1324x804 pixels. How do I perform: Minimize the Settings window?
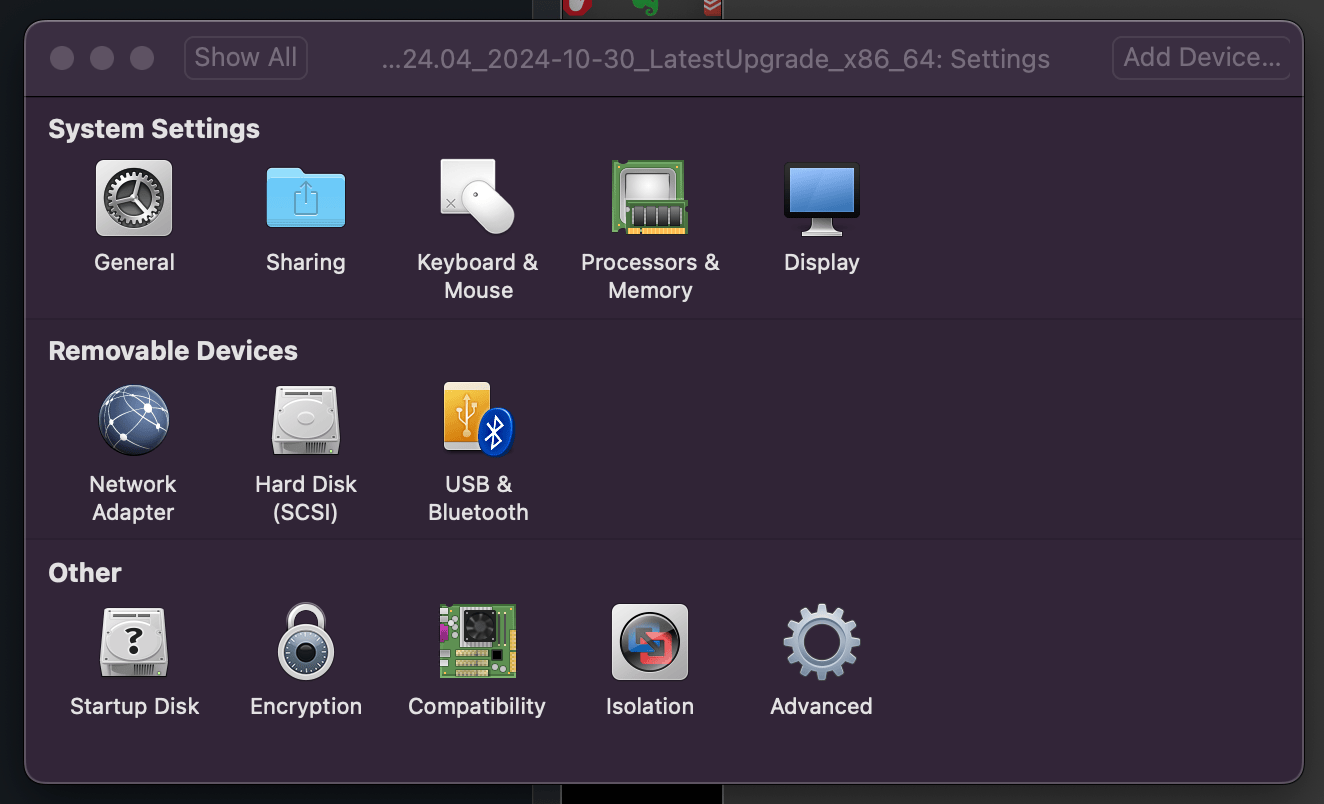(102, 58)
